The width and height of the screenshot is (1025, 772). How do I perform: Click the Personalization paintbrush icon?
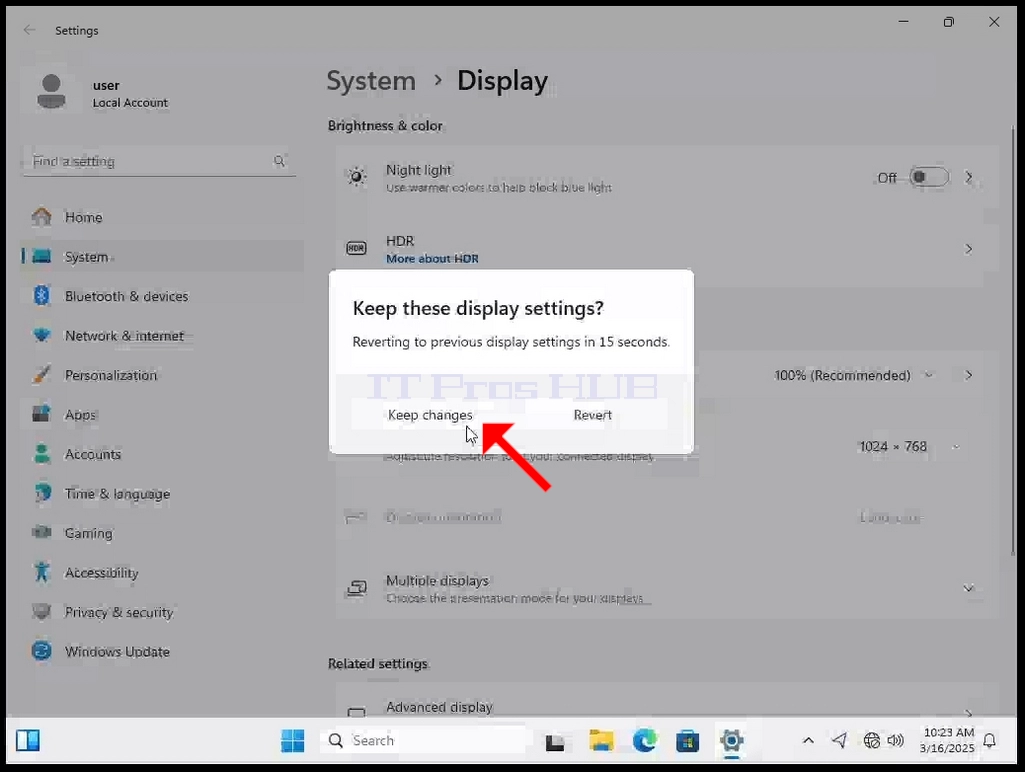42,375
